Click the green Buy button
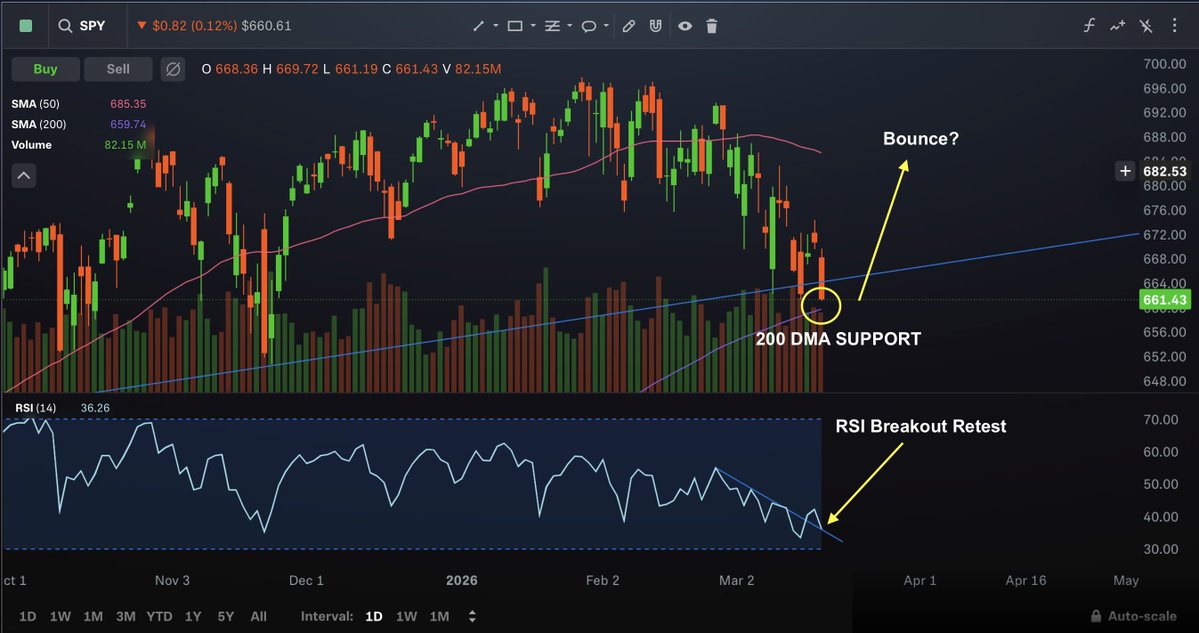1199x633 pixels. pyautogui.click(x=45, y=69)
